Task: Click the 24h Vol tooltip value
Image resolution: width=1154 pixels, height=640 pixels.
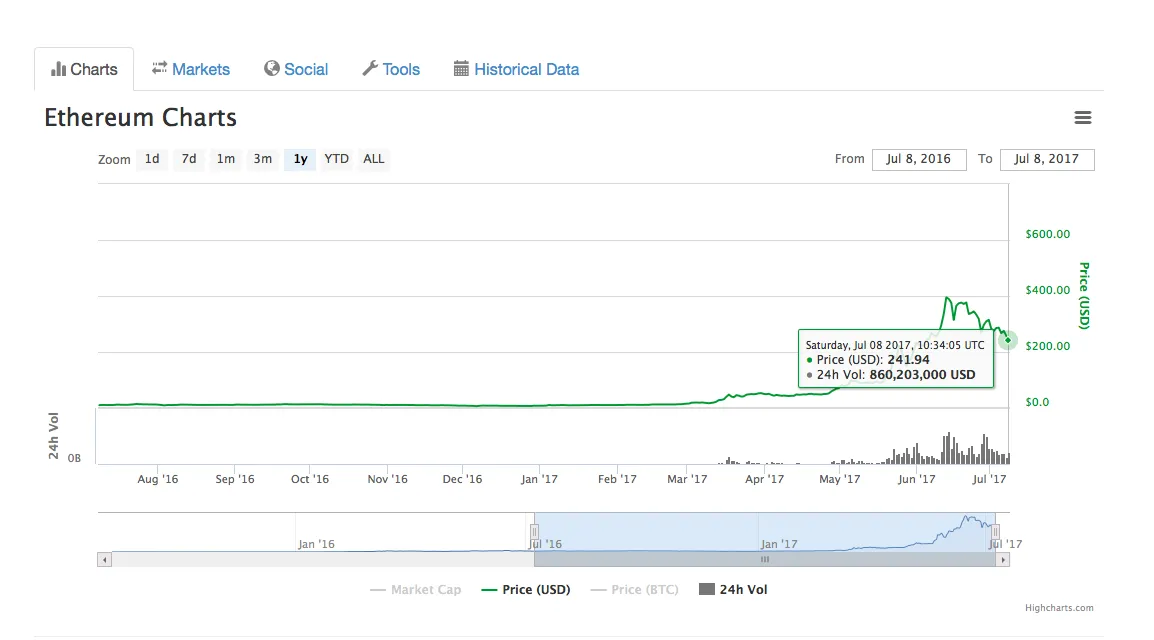Action: (922, 374)
